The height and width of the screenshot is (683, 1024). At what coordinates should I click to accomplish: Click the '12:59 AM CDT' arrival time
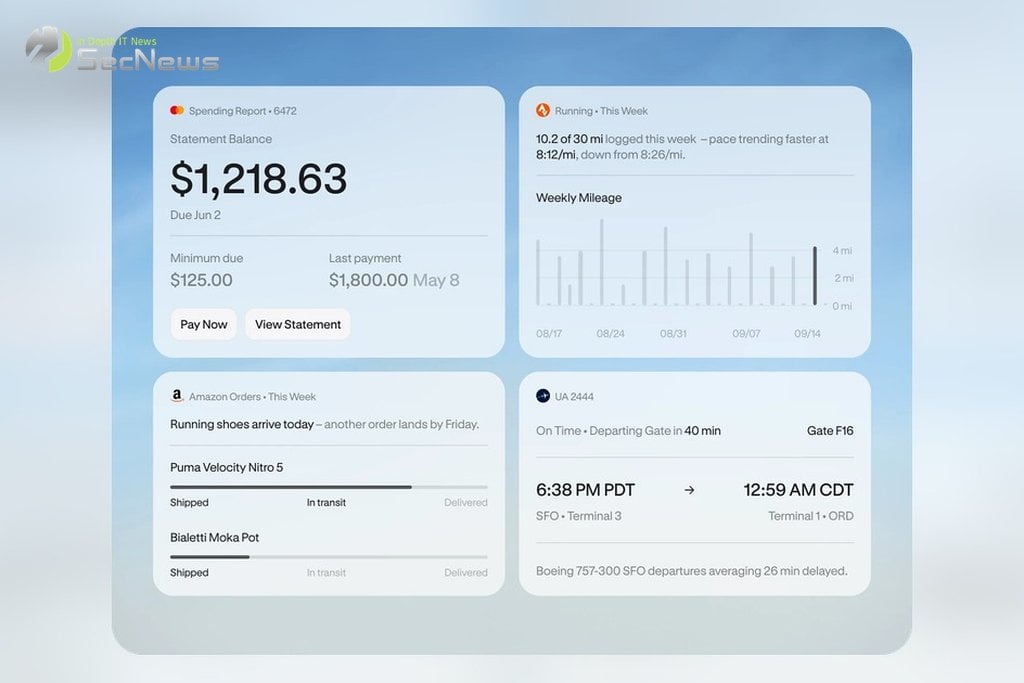pos(798,490)
